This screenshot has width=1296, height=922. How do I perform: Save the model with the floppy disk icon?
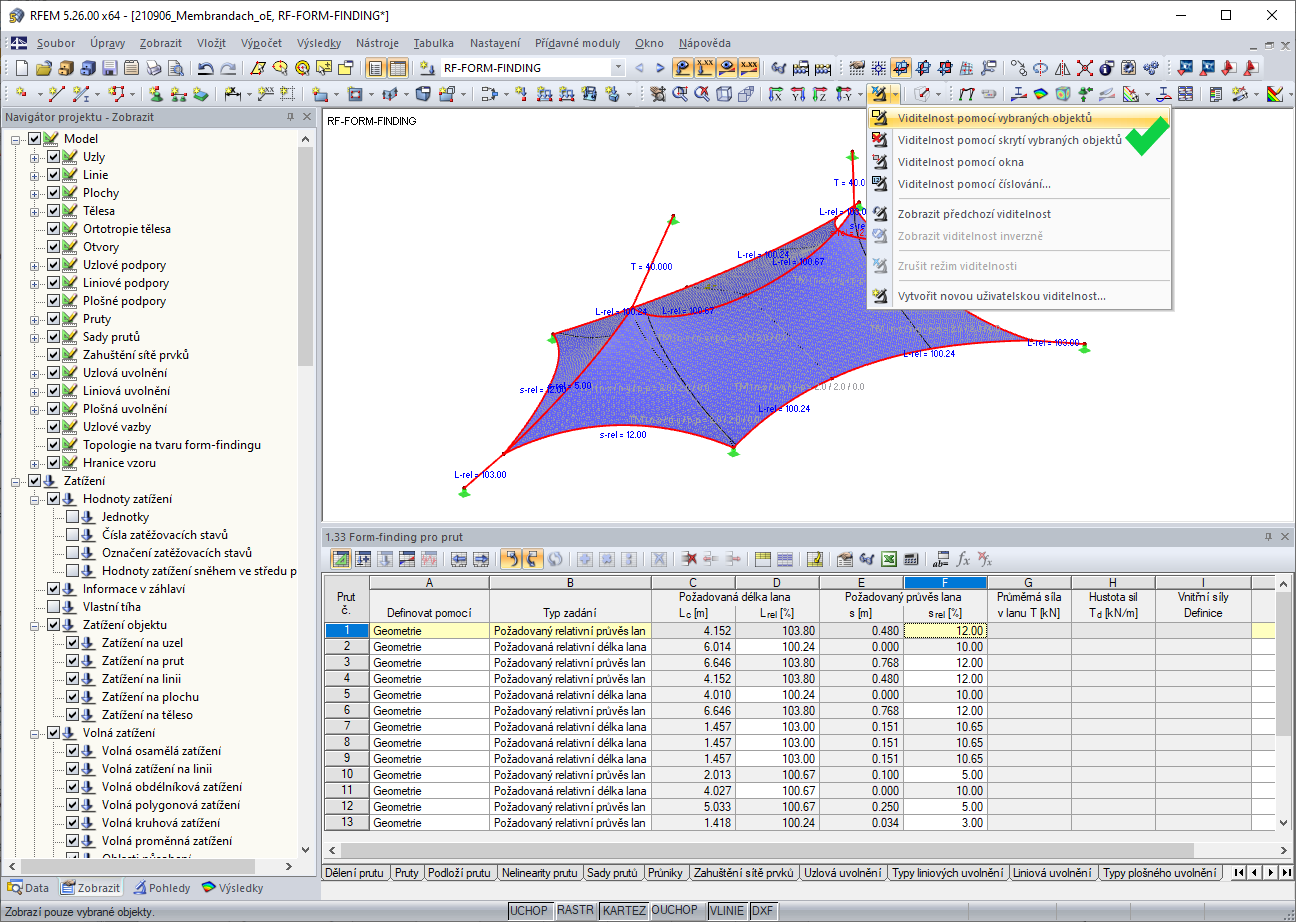click(x=109, y=68)
